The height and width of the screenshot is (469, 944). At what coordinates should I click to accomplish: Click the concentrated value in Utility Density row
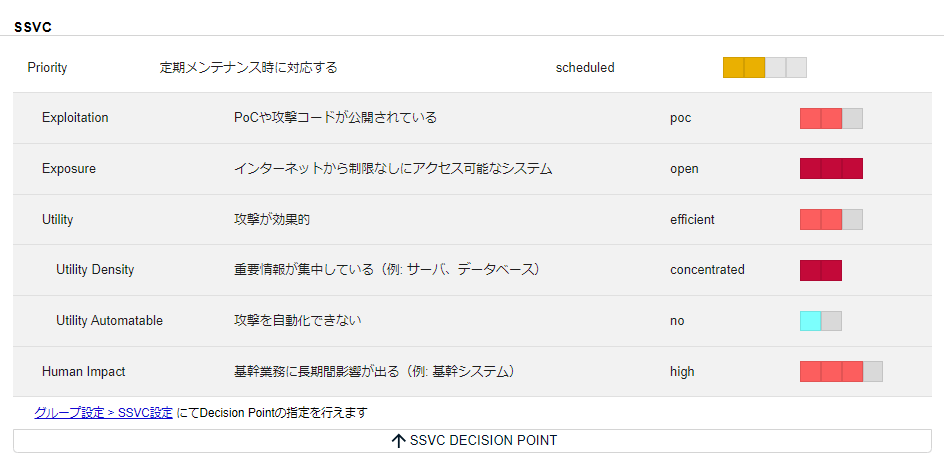coord(707,270)
